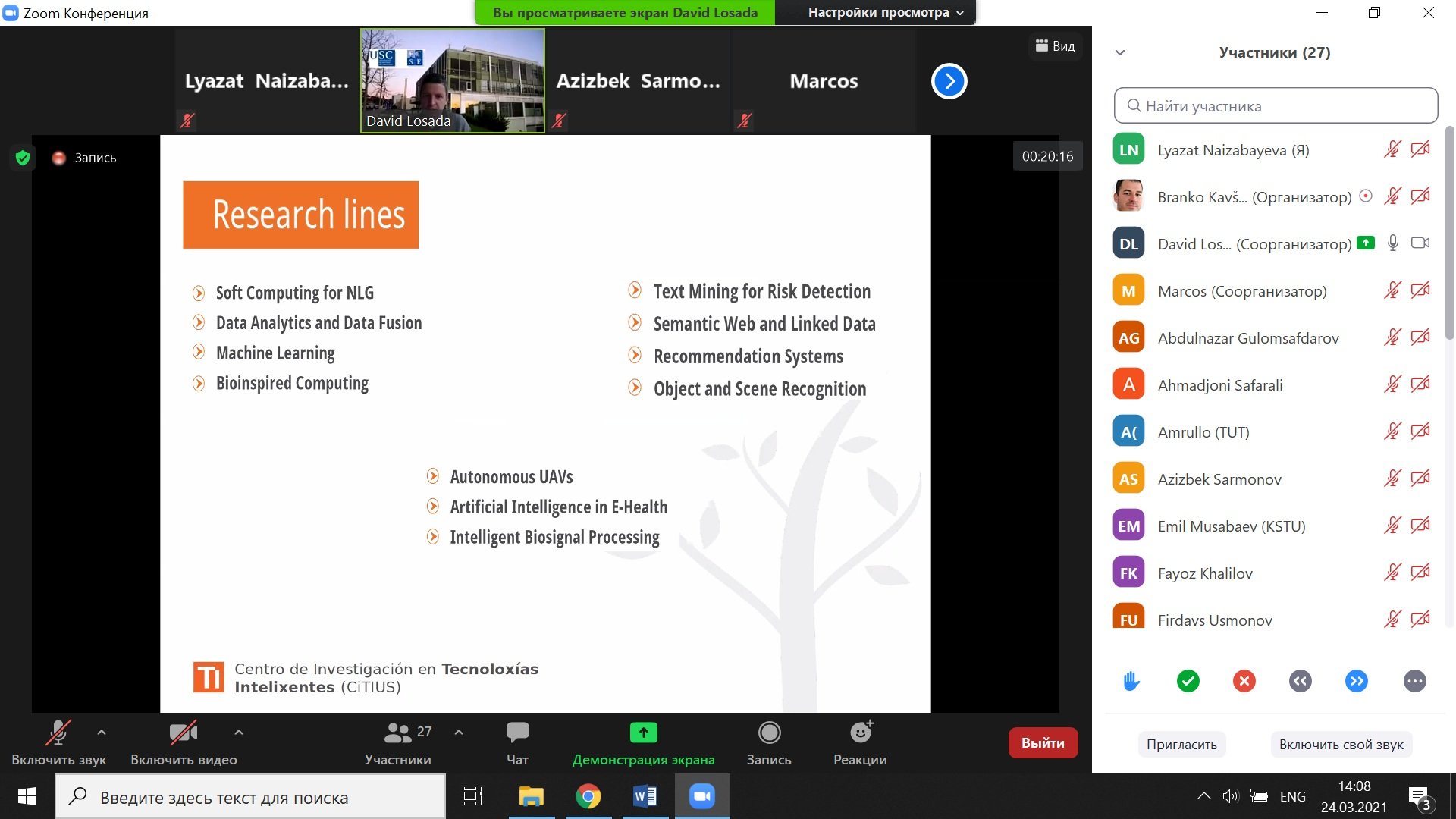The width and height of the screenshot is (1456, 819).
Task: Toggle camera with Включить видео
Action: pyautogui.click(x=184, y=742)
